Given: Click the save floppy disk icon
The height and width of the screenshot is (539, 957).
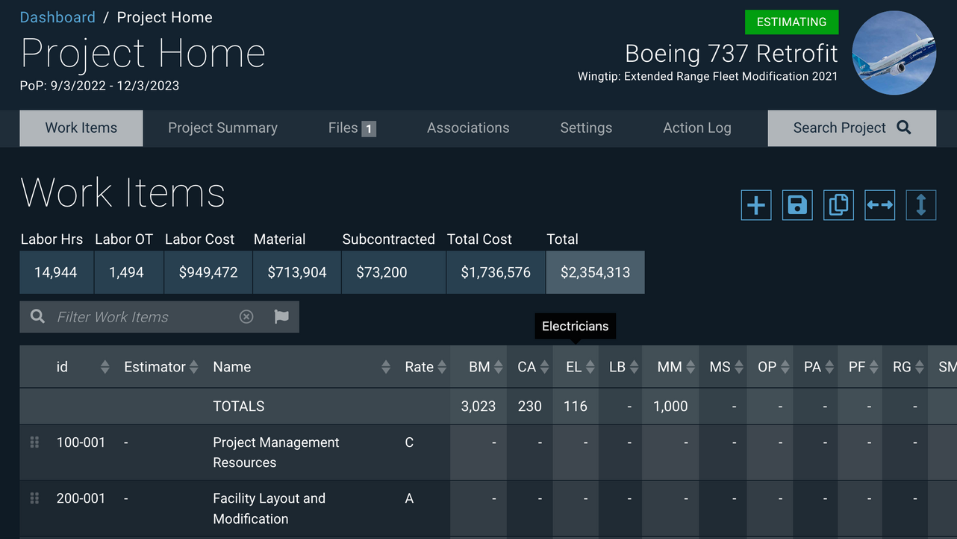Looking at the screenshot, I should coord(797,205).
